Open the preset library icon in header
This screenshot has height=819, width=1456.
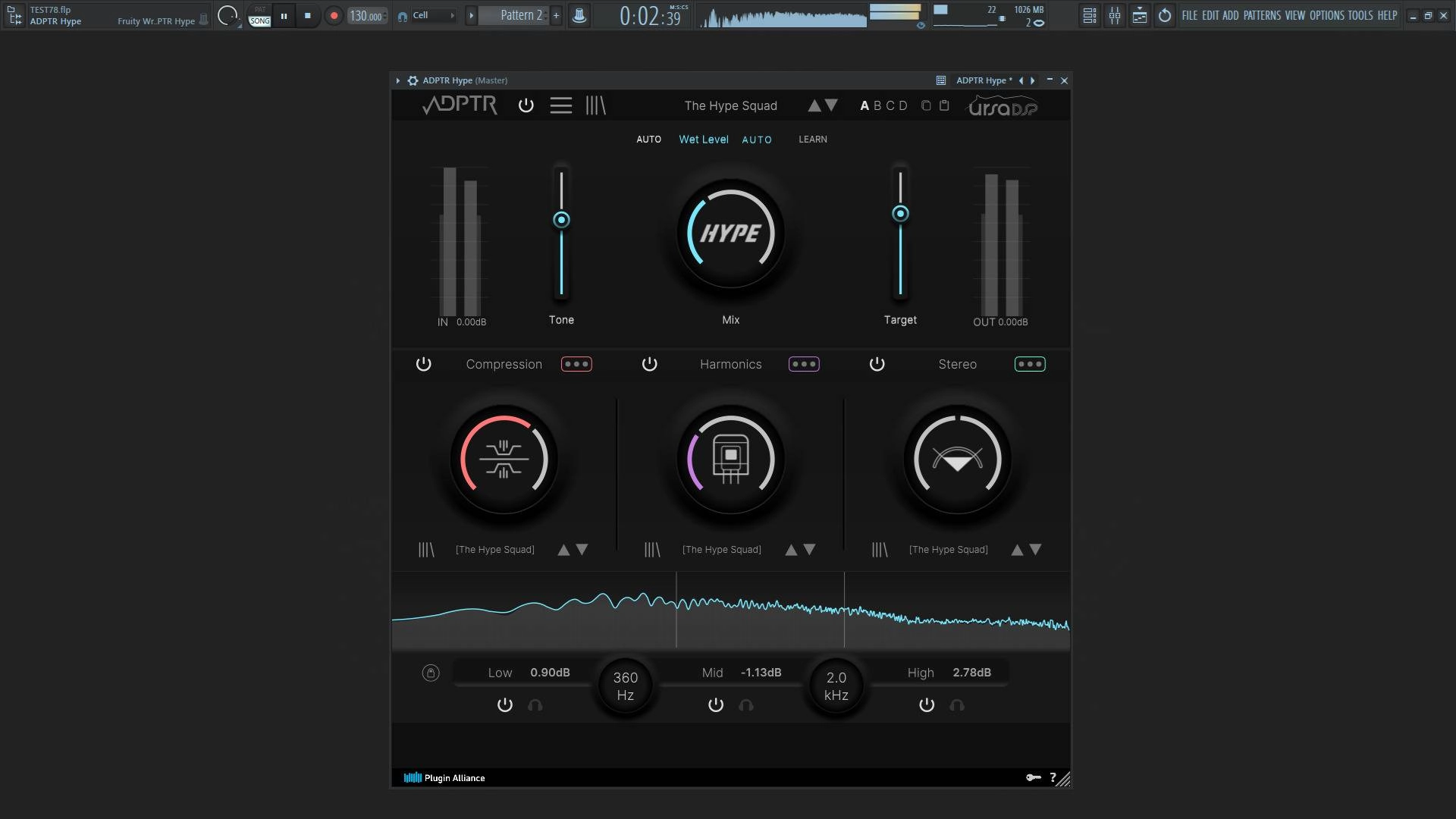(595, 105)
